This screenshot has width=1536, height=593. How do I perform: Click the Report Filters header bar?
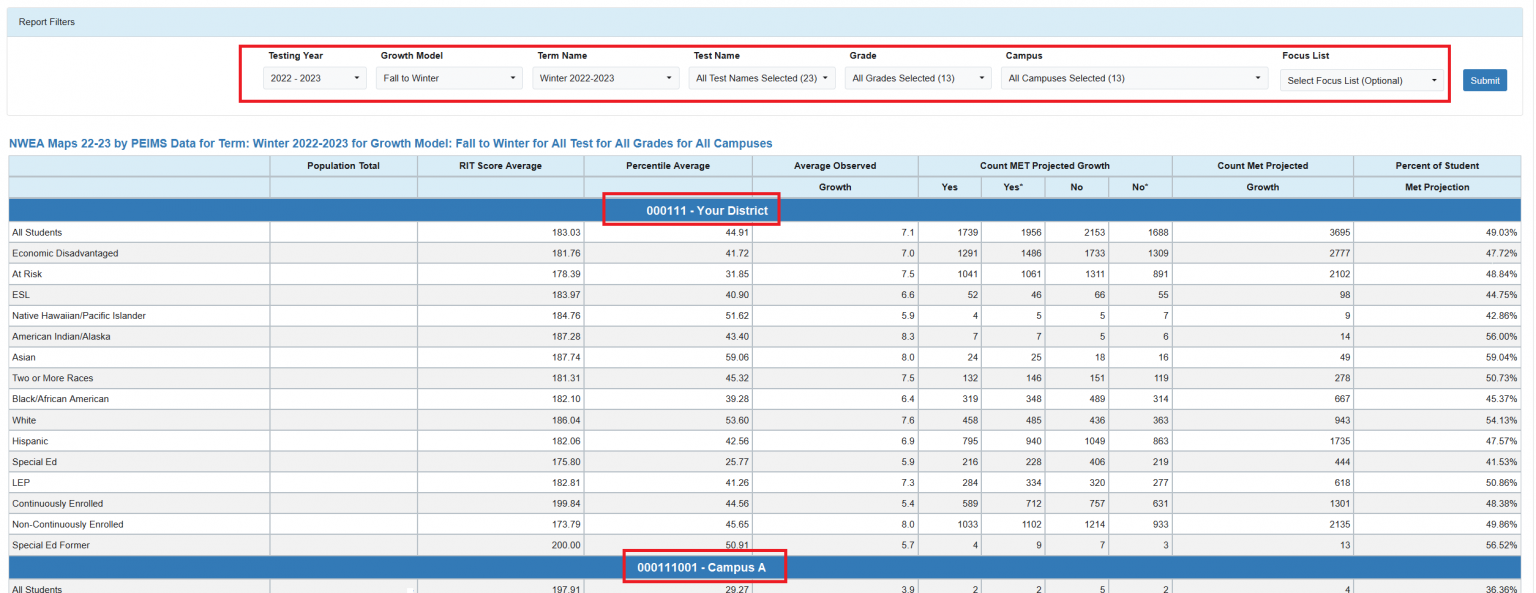click(x=46, y=20)
